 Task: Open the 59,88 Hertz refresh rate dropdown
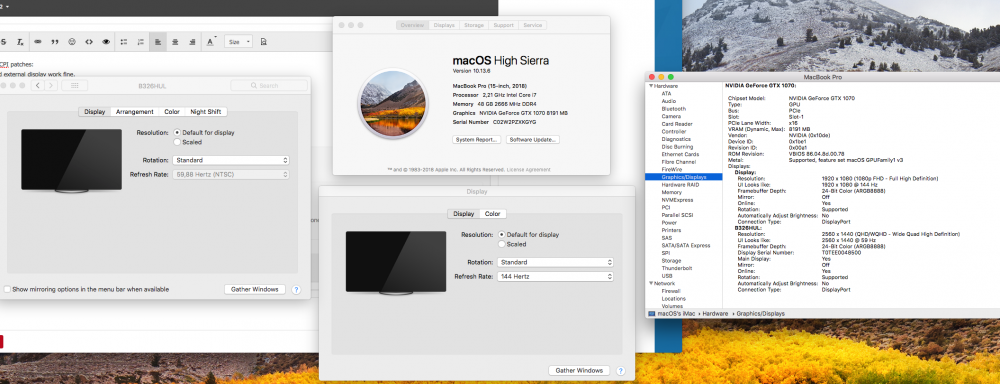[231, 174]
